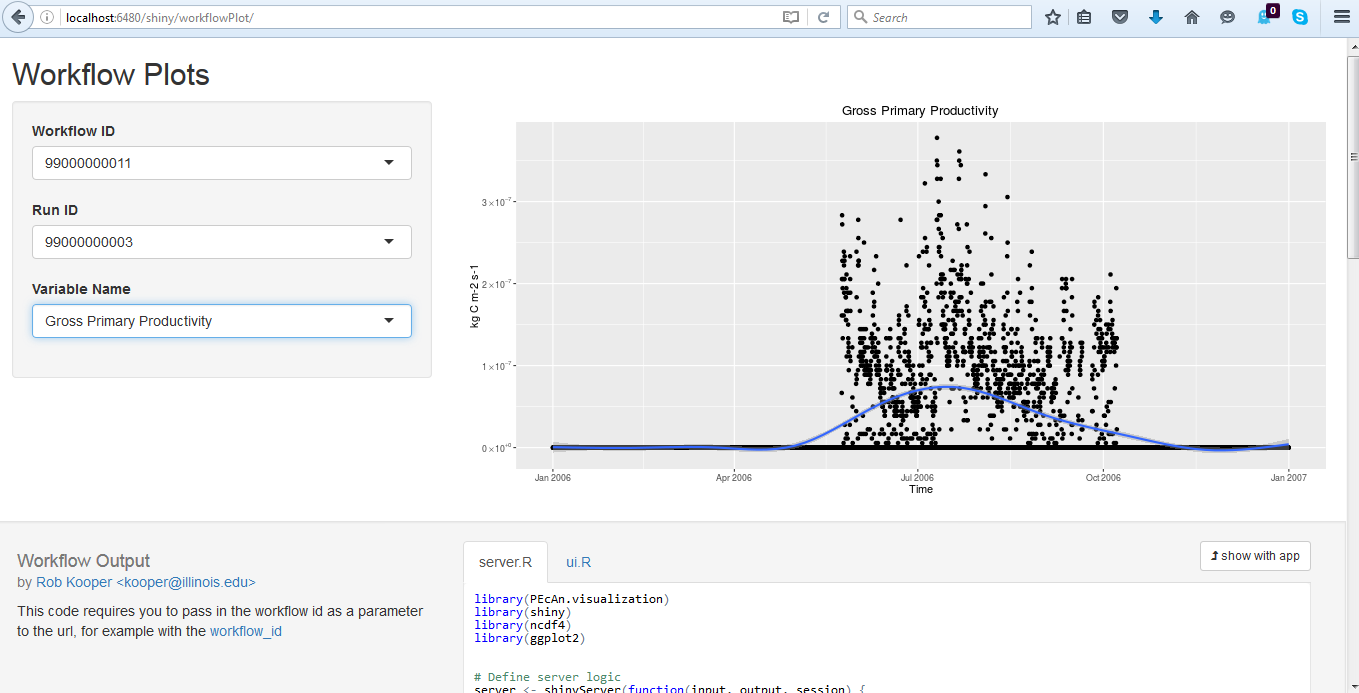Click the browser back arrow button
1359x693 pixels.
[17, 17]
